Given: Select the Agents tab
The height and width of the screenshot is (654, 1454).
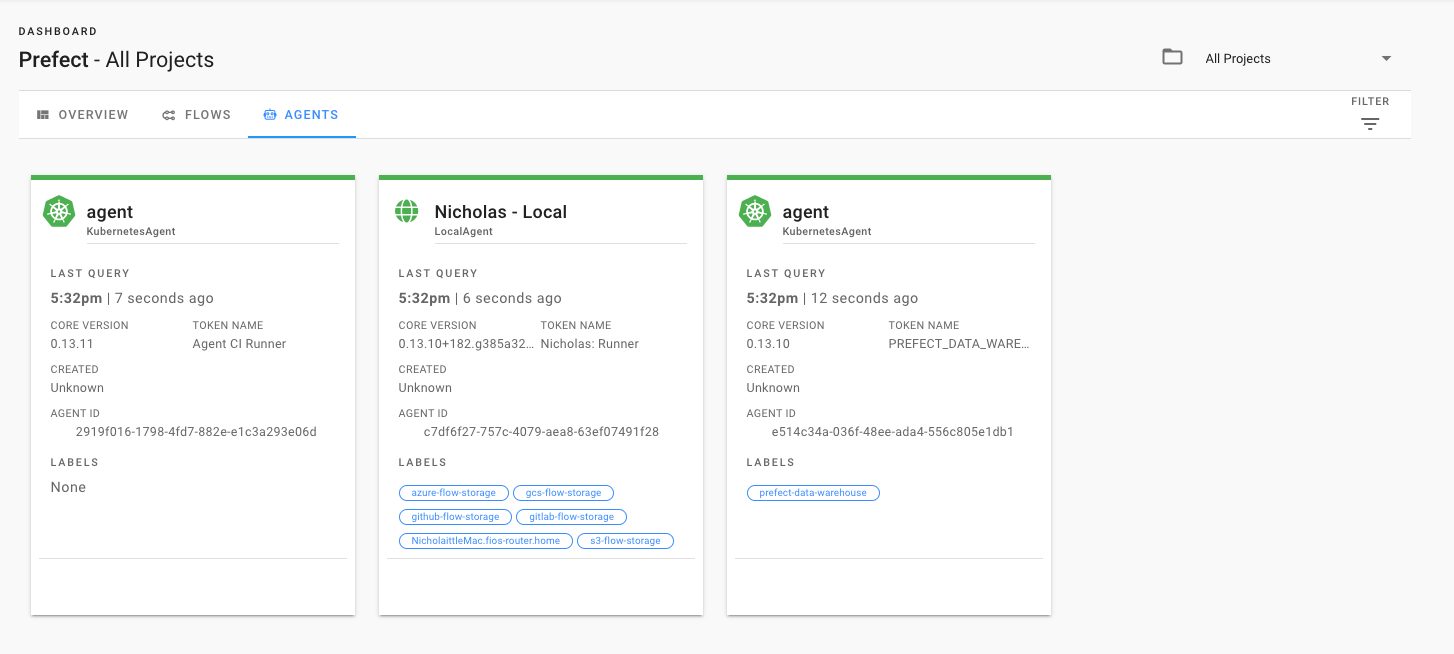Looking at the screenshot, I should tap(301, 115).
